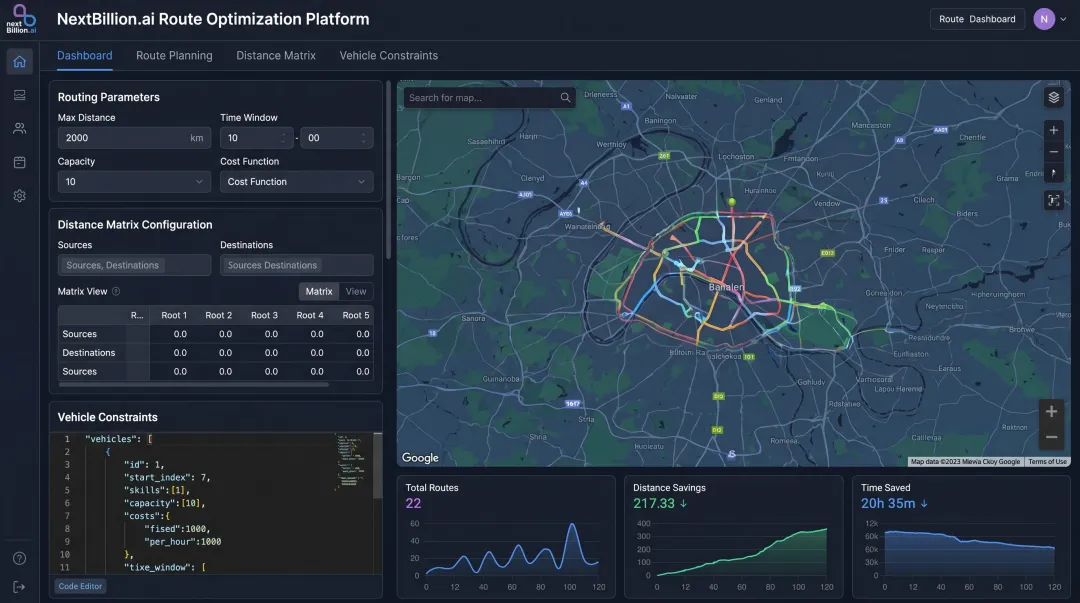Zoom in with top map plus icon
Viewport: 1080px width, 603px height.
click(x=1053, y=130)
